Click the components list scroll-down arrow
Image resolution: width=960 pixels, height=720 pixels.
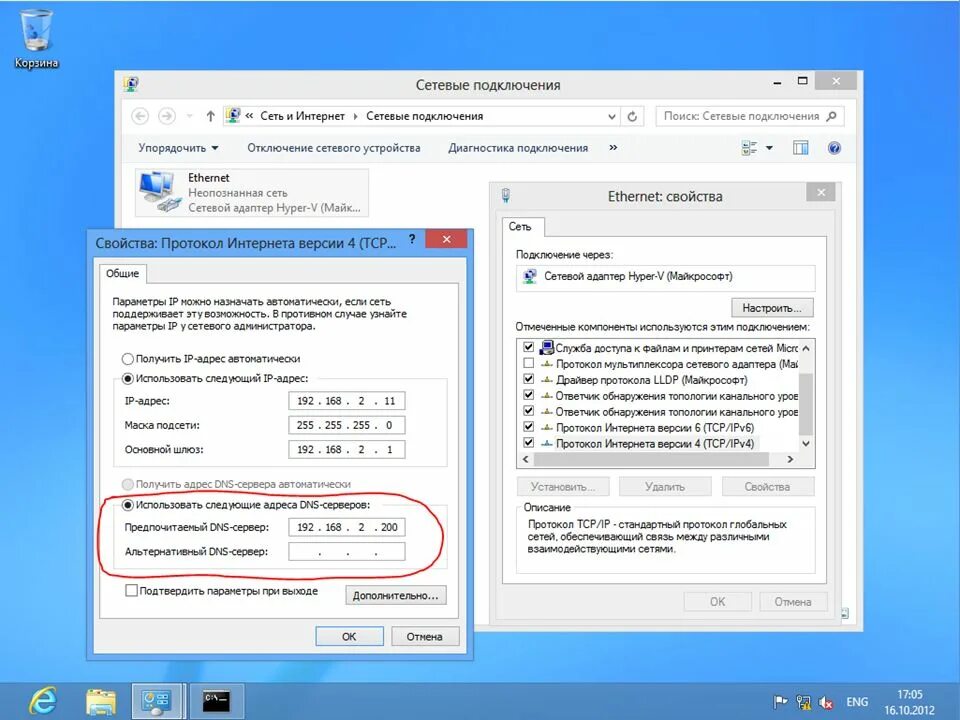(806, 443)
